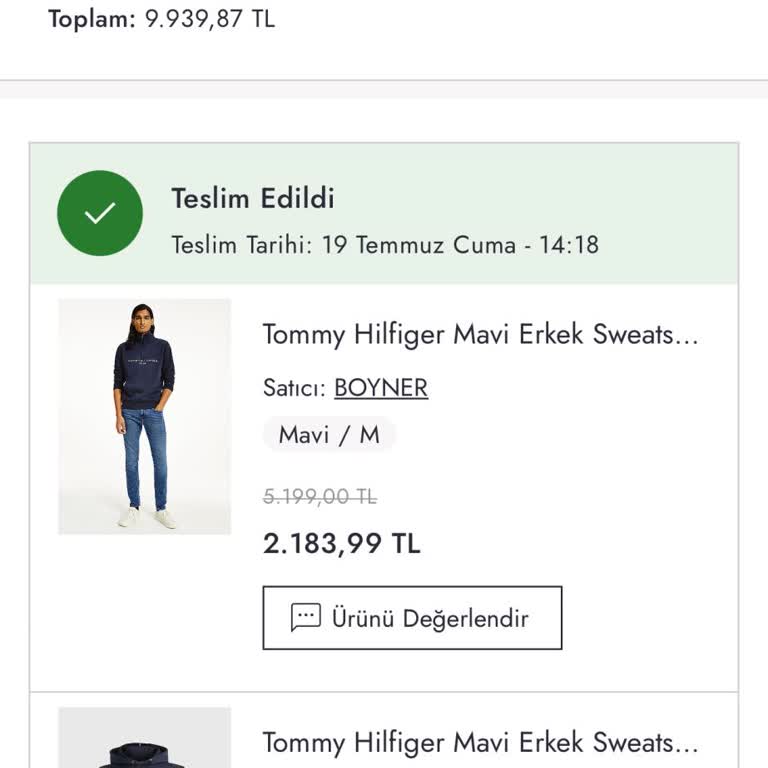
Task: Click the 2.183,99 TL discounted price
Action: [x=342, y=543]
